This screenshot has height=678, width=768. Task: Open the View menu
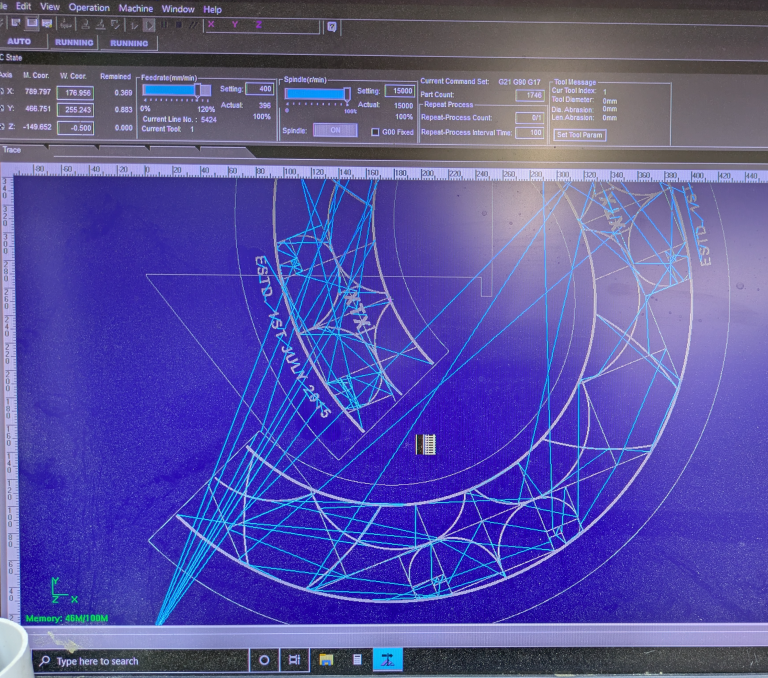[49, 7]
